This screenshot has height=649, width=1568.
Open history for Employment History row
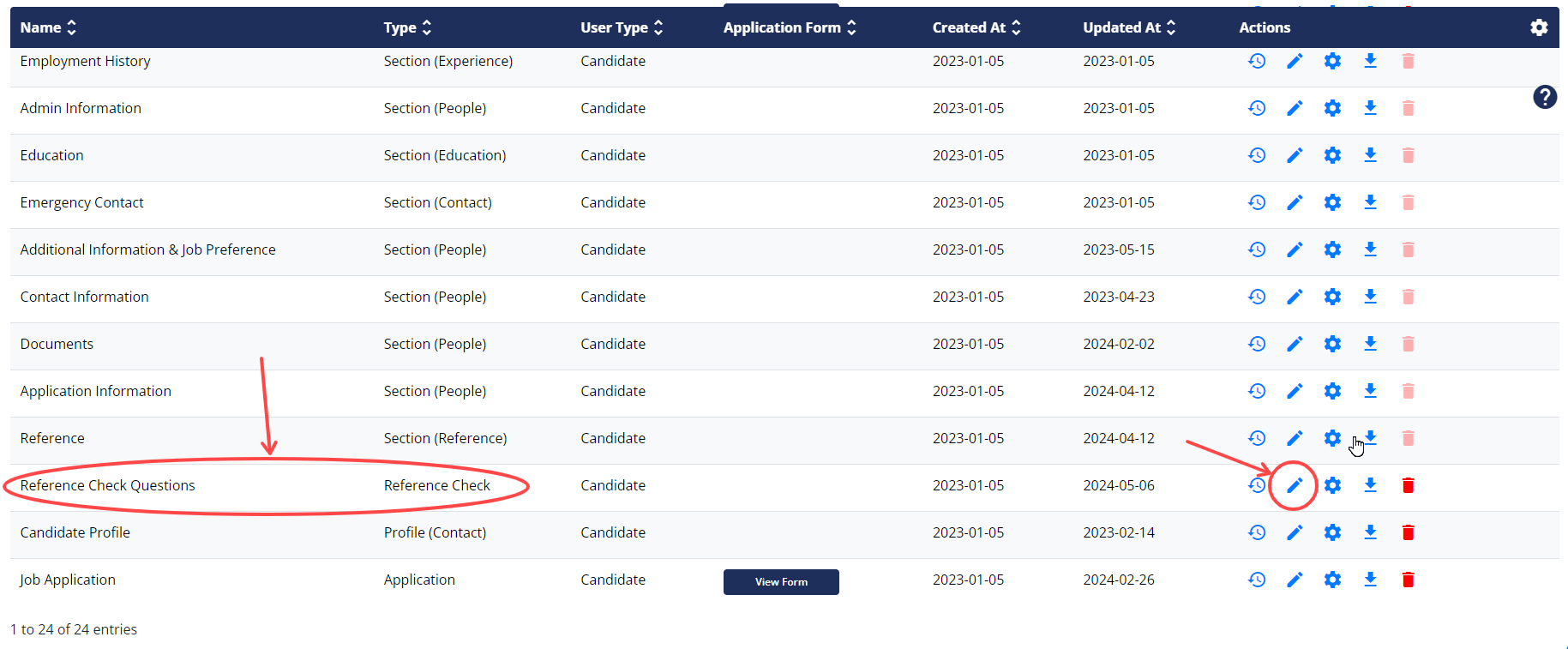1257,61
